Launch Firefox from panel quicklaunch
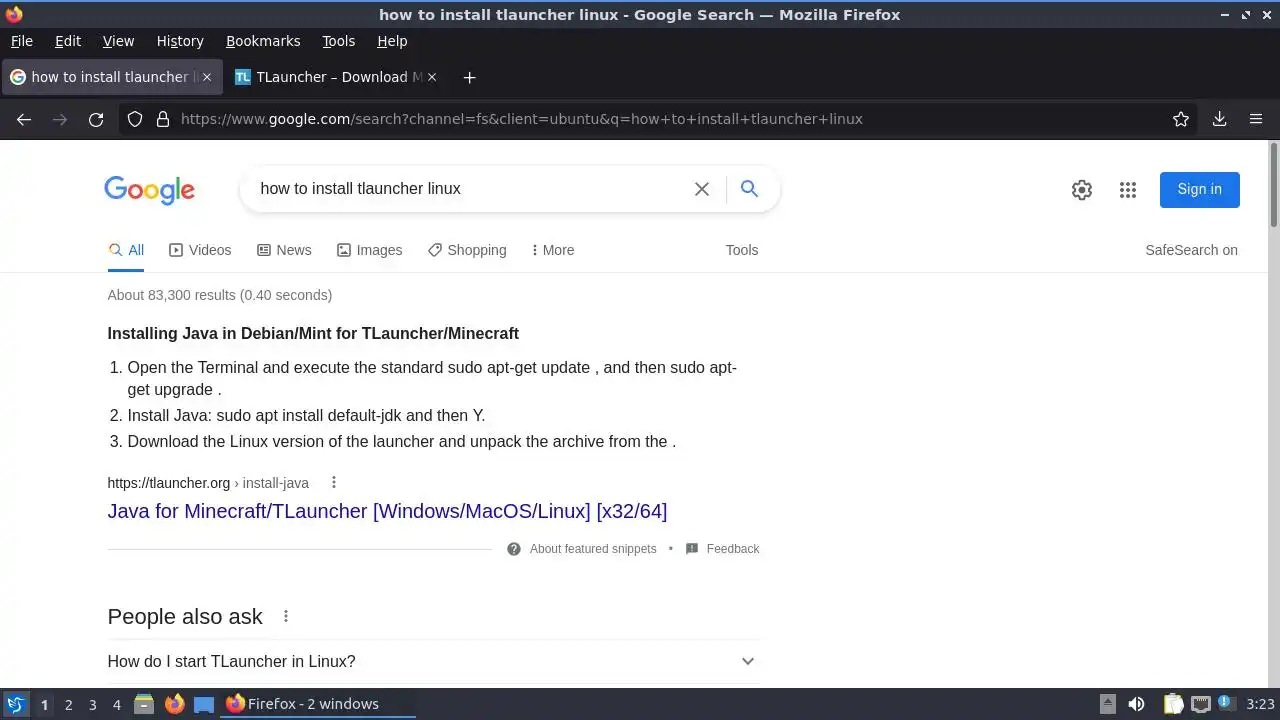 tap(174, 704)
